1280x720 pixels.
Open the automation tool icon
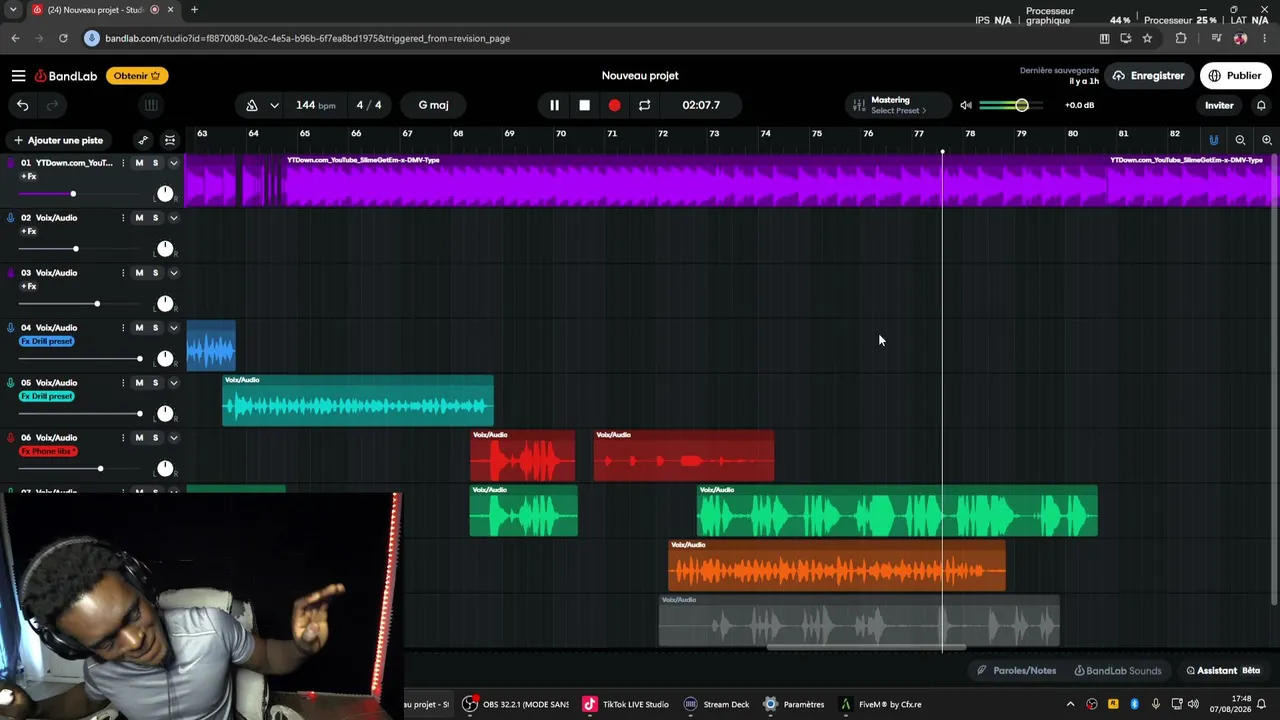point(143,140)
